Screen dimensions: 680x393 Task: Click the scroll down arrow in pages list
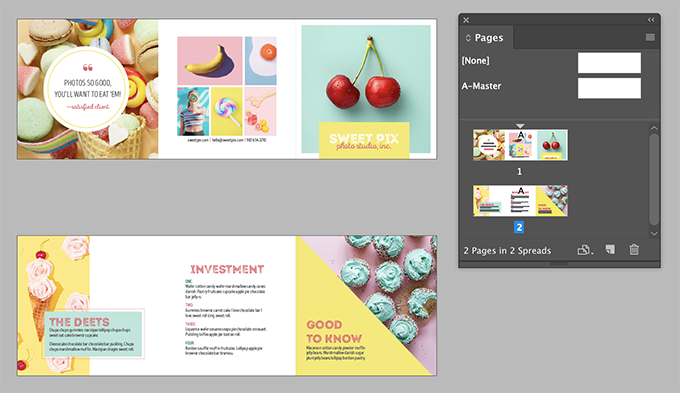654,233
